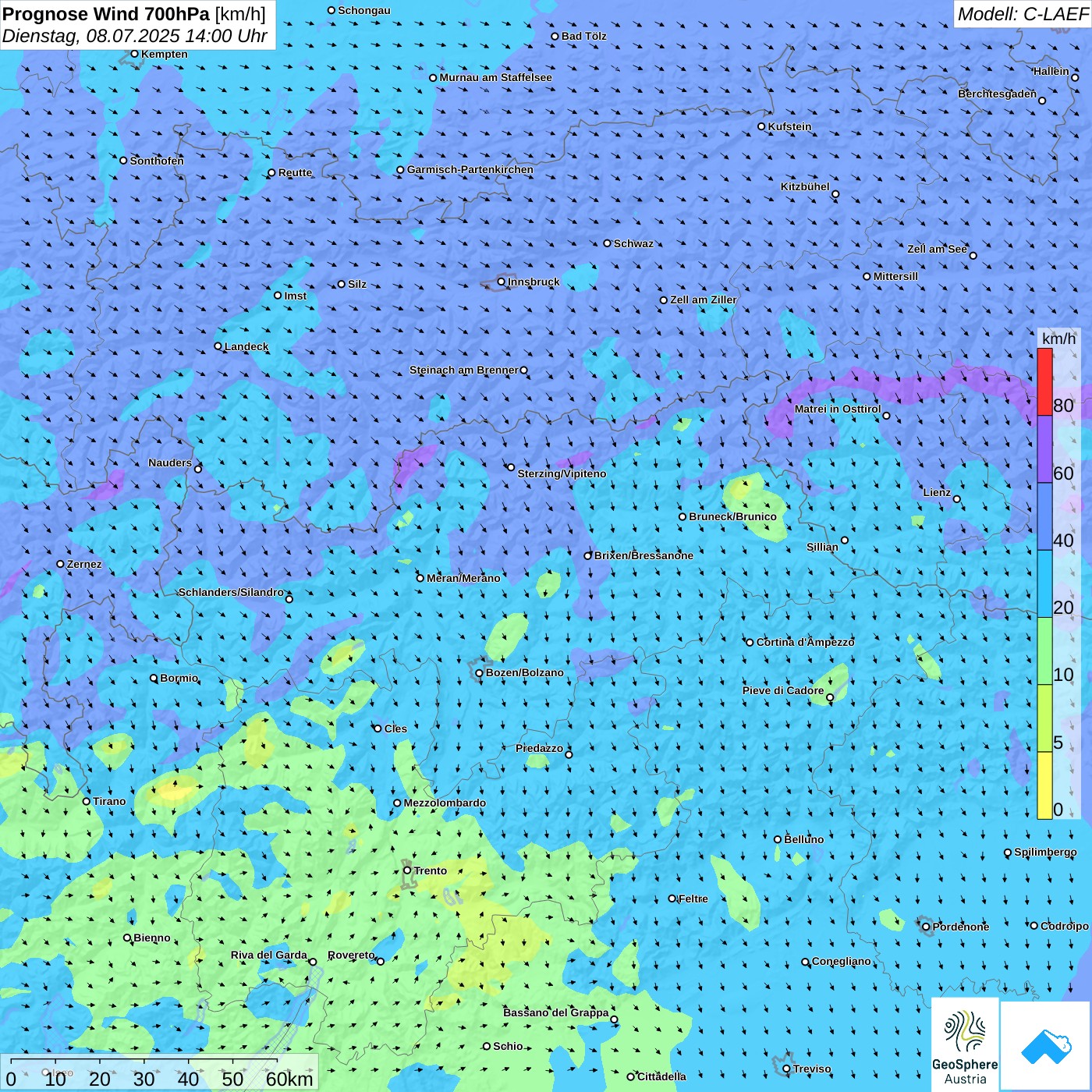This screenshot has height=1092, width=1092.
Task: Click the 'Sillian' label
Action: click(822, 547)
